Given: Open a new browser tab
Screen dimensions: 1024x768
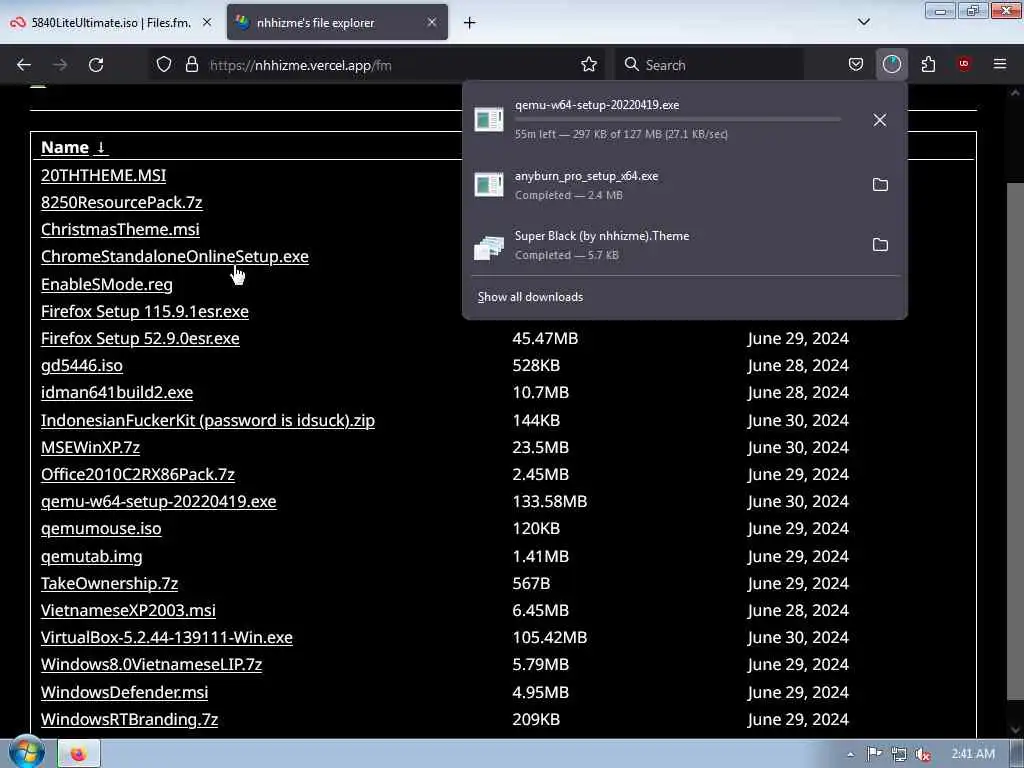Looking at the screenshot, I should pos(470,23).
